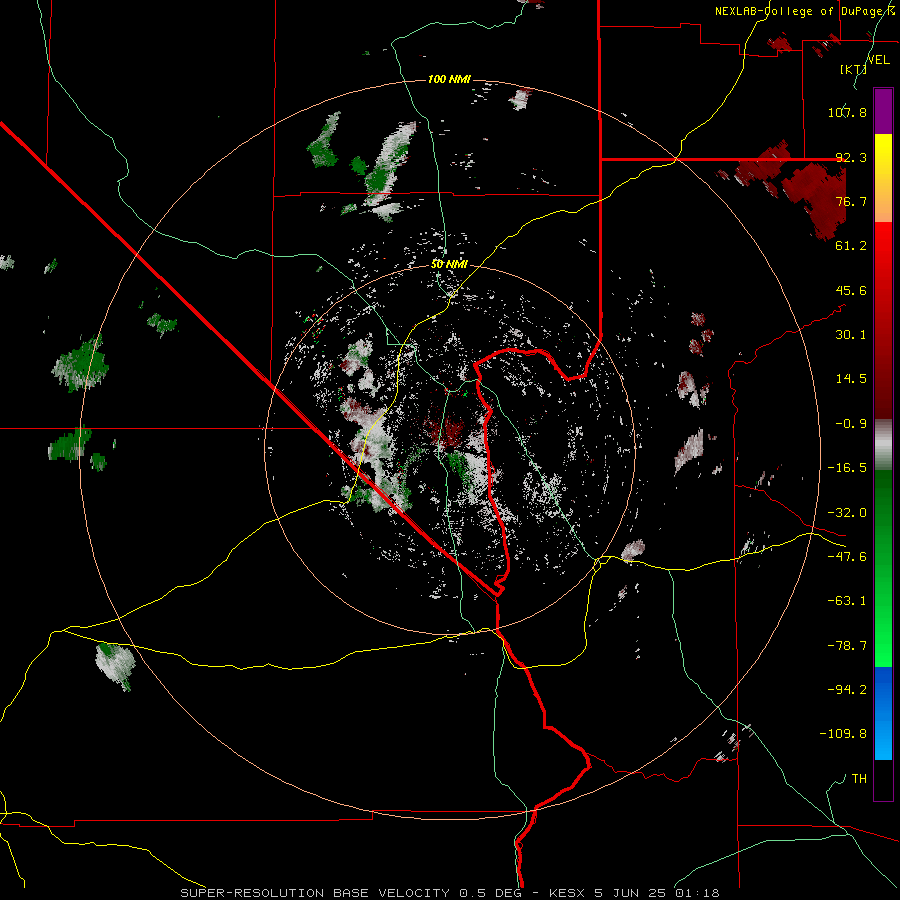
Task: Click the 01:18 timestamp in caption
Action: (x=698, y=893)
